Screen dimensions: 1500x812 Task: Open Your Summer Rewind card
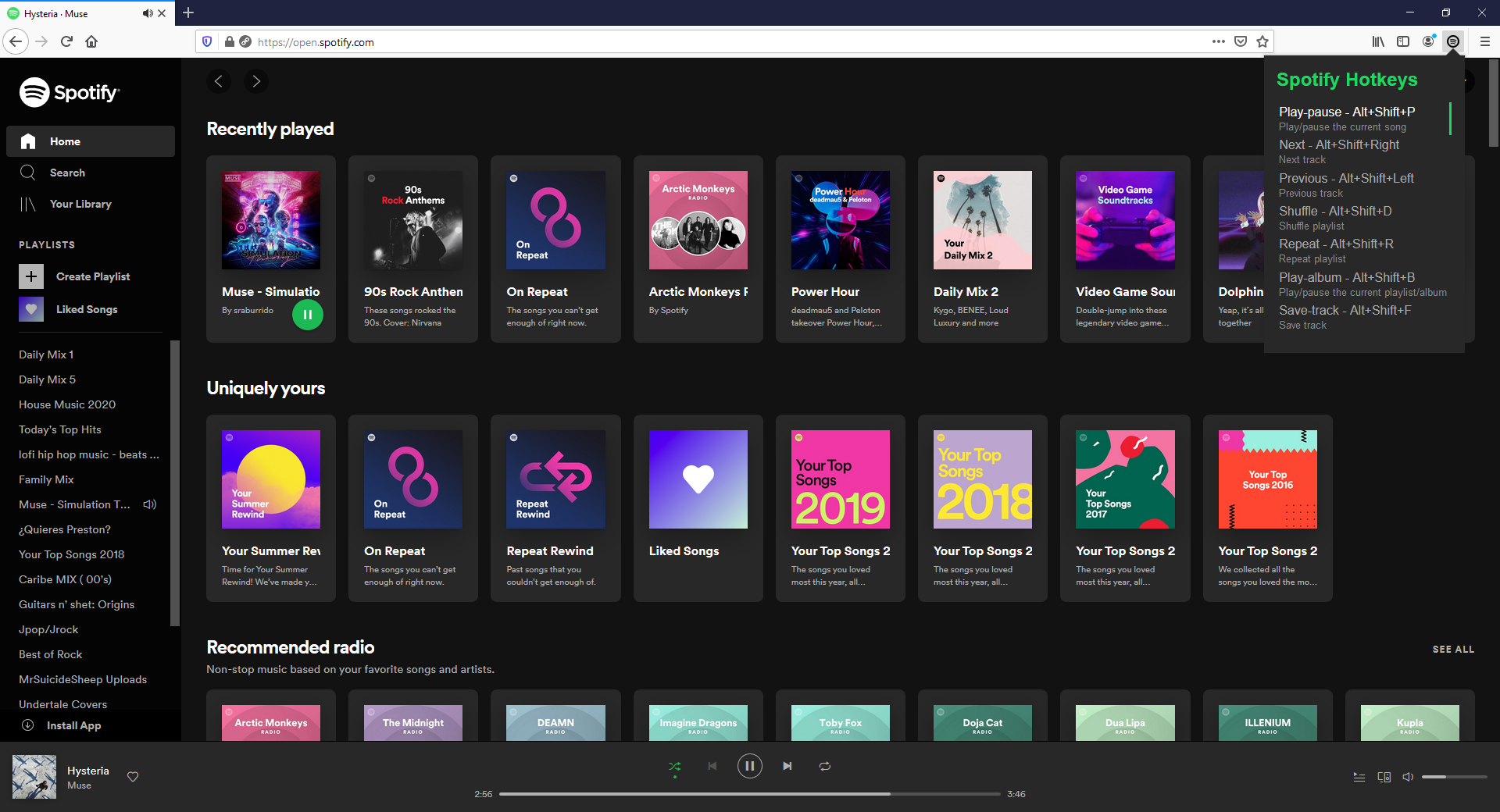point(271,508)
